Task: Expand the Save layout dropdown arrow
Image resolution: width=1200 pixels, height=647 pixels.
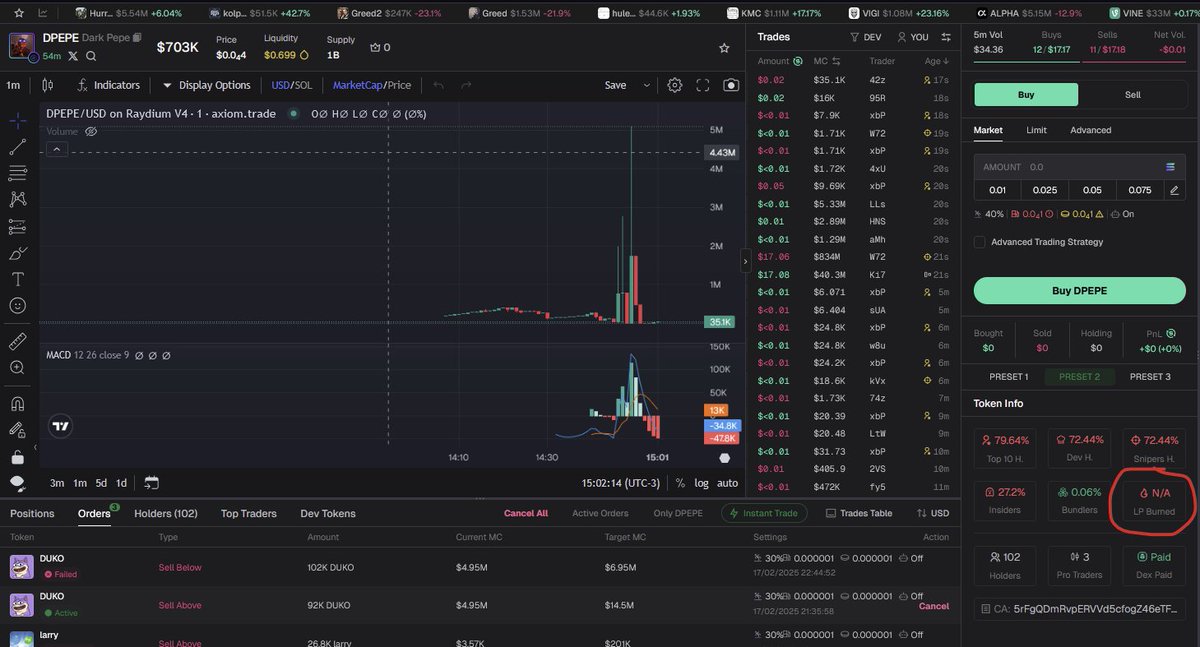Action: (x=647, y=85)
